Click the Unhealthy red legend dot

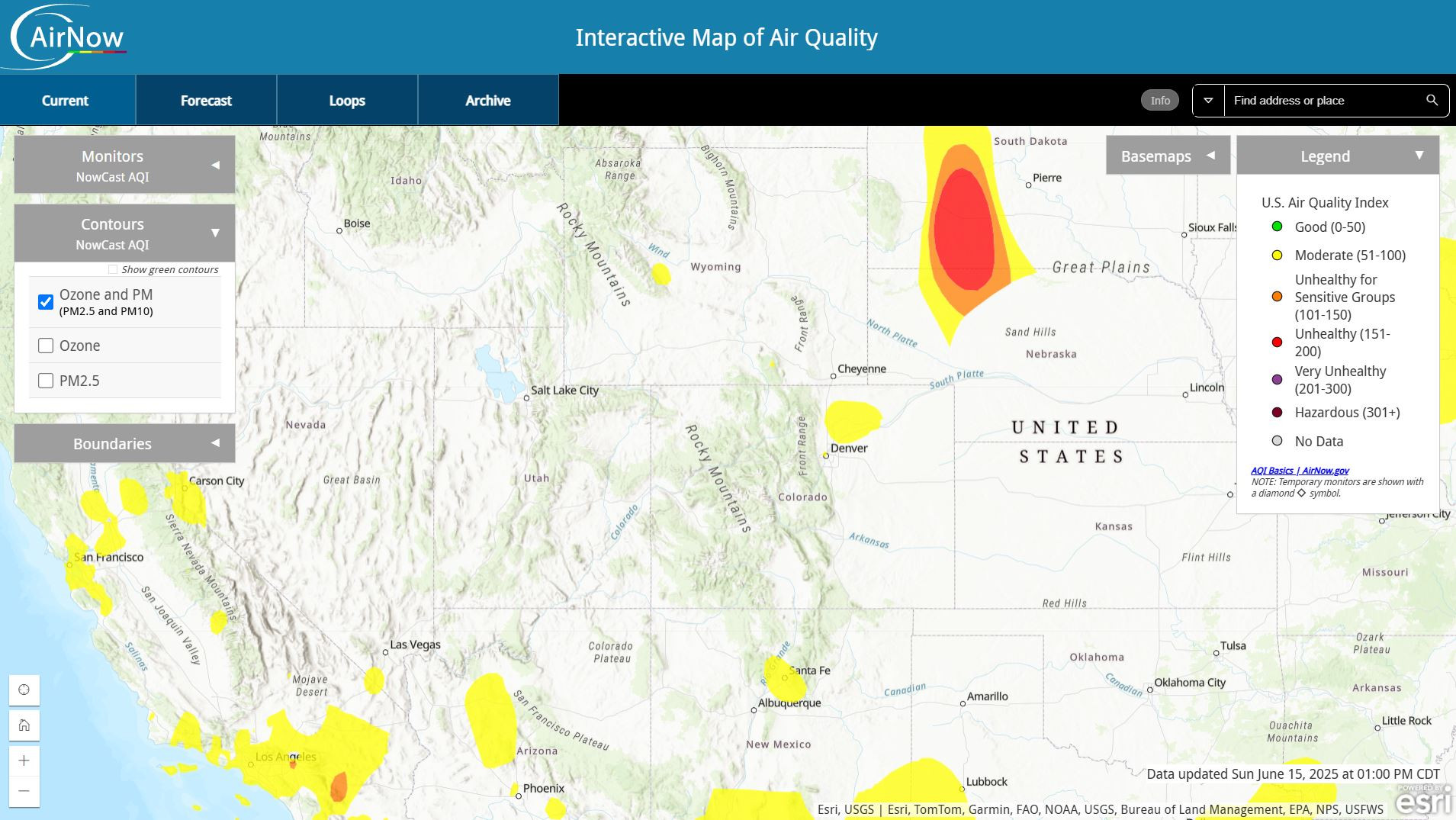[1277, 342]
